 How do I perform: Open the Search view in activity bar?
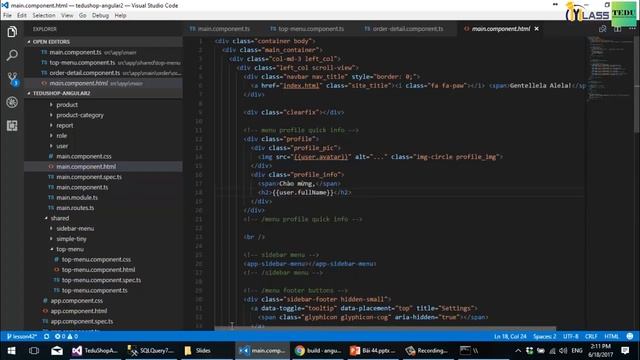(x=12, y=55)
